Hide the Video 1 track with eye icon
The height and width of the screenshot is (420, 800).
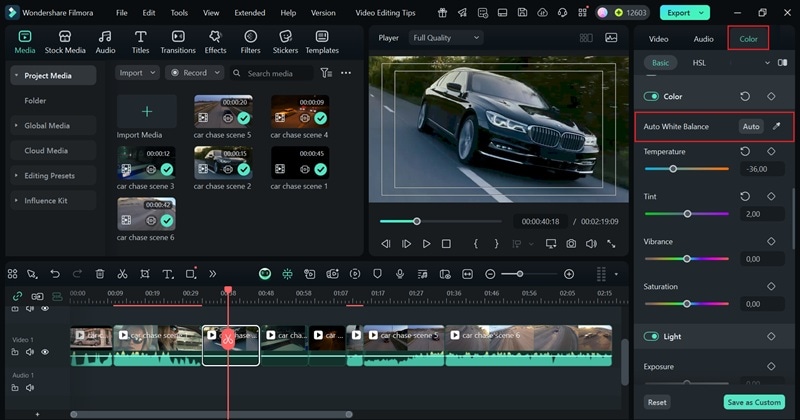(x=45, y=352)
